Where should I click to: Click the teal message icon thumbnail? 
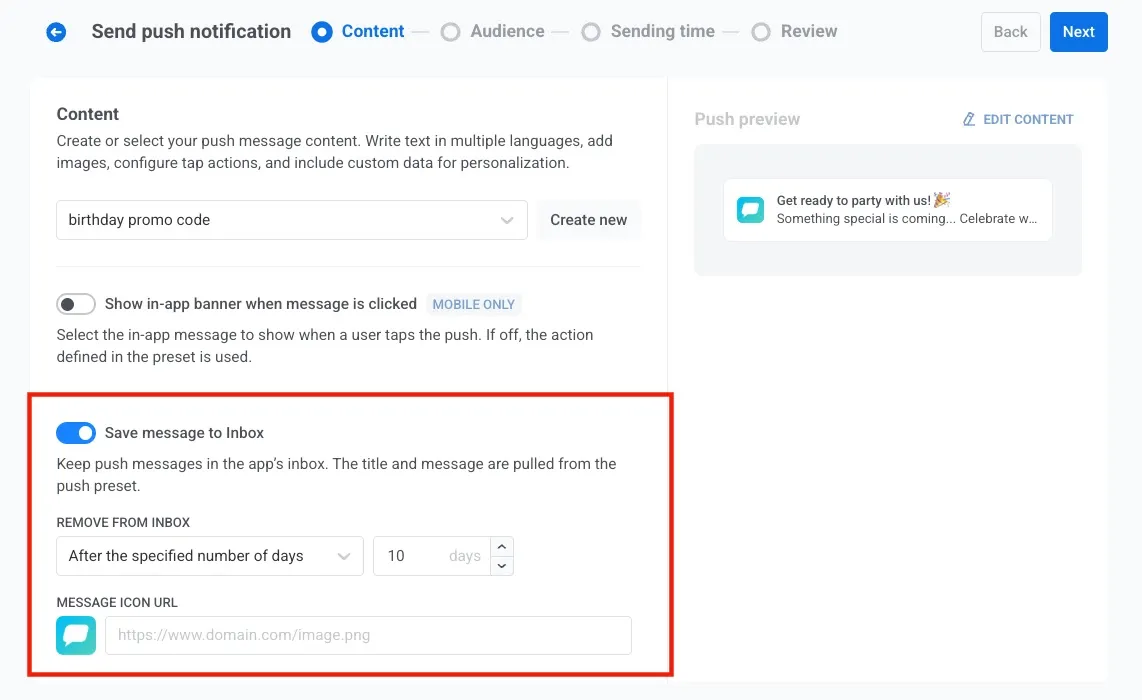tap(76, 635)
